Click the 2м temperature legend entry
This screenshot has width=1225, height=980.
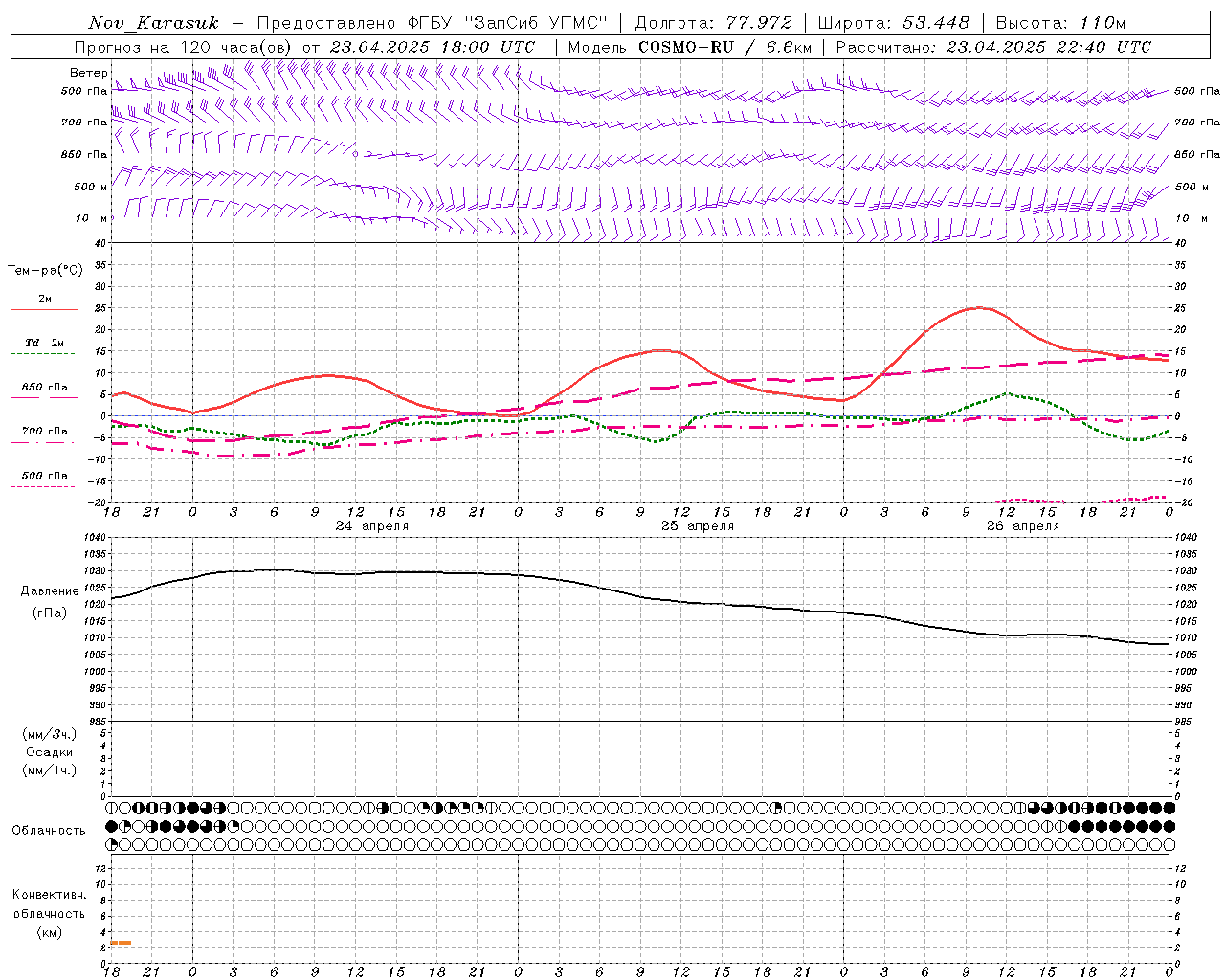coord(45,299)
